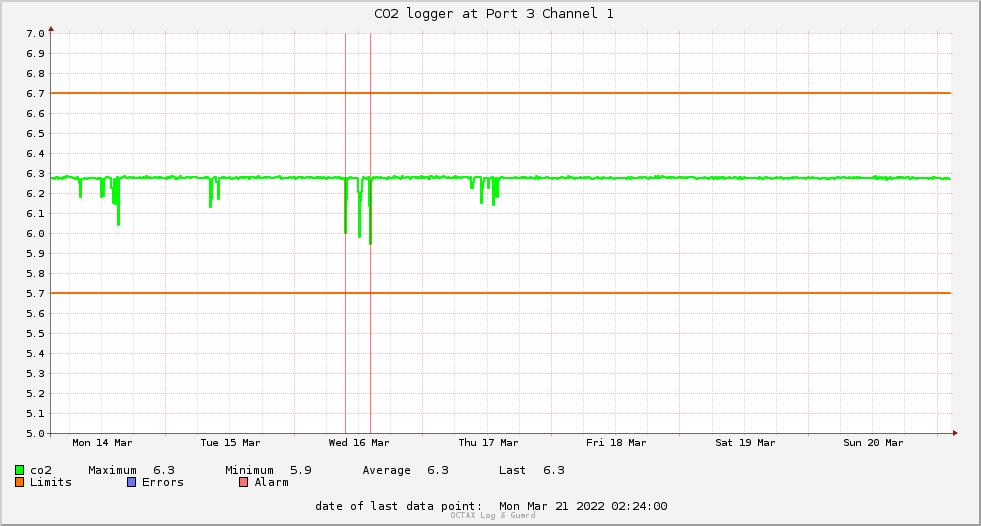
Task: Click the 'Minimum' legend label
Action: (x=250, y=470)
